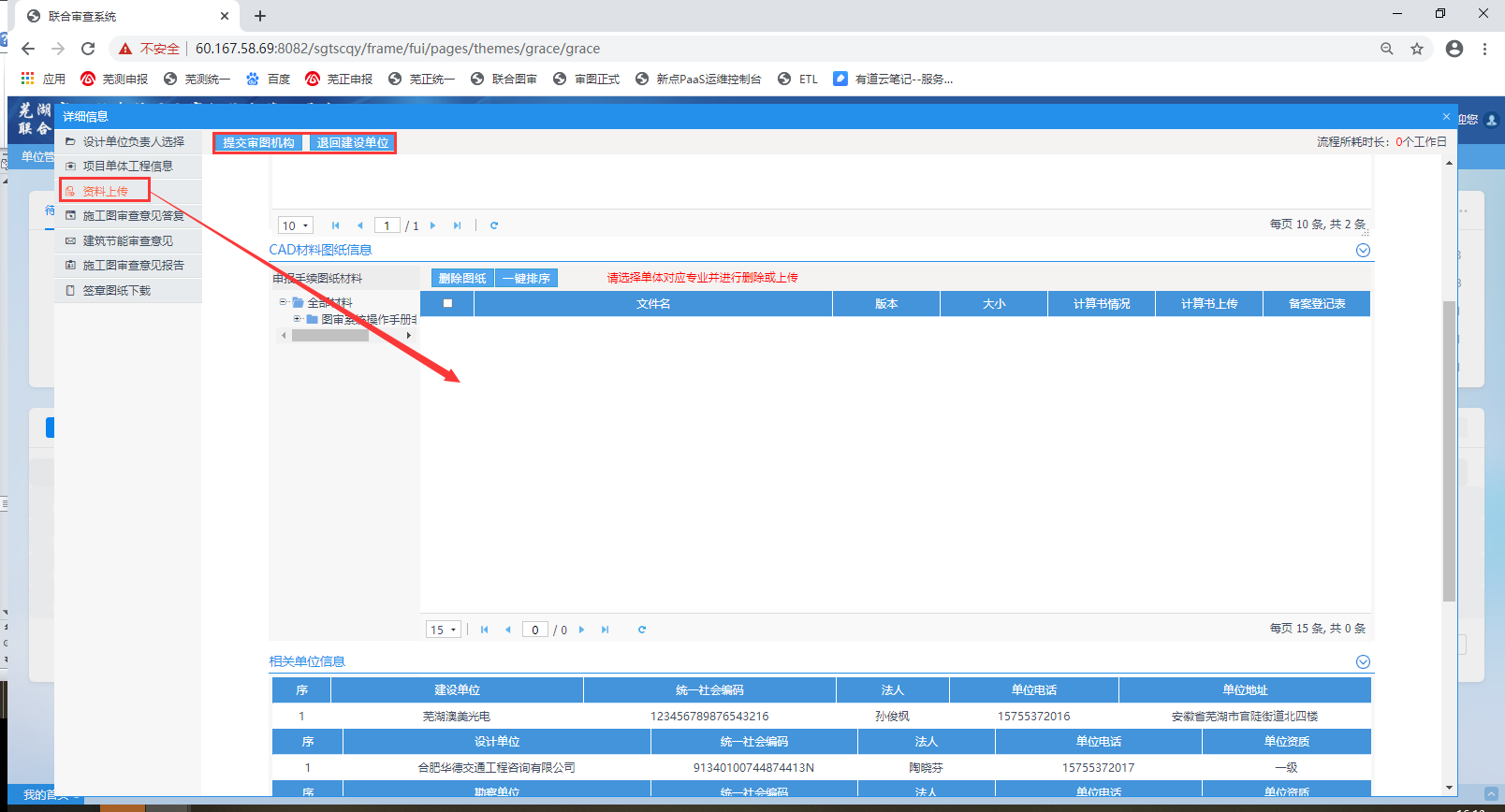1505x812 pixels.
Task: Close the 详细信息 dialog
Action: 1446,117
